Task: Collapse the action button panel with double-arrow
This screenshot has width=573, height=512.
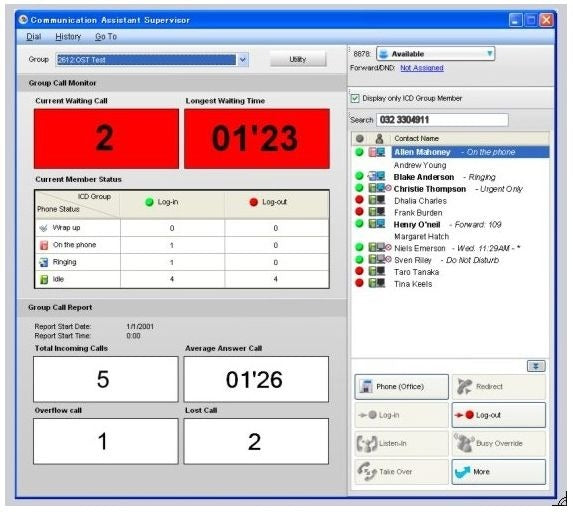Action: (536, 366)
